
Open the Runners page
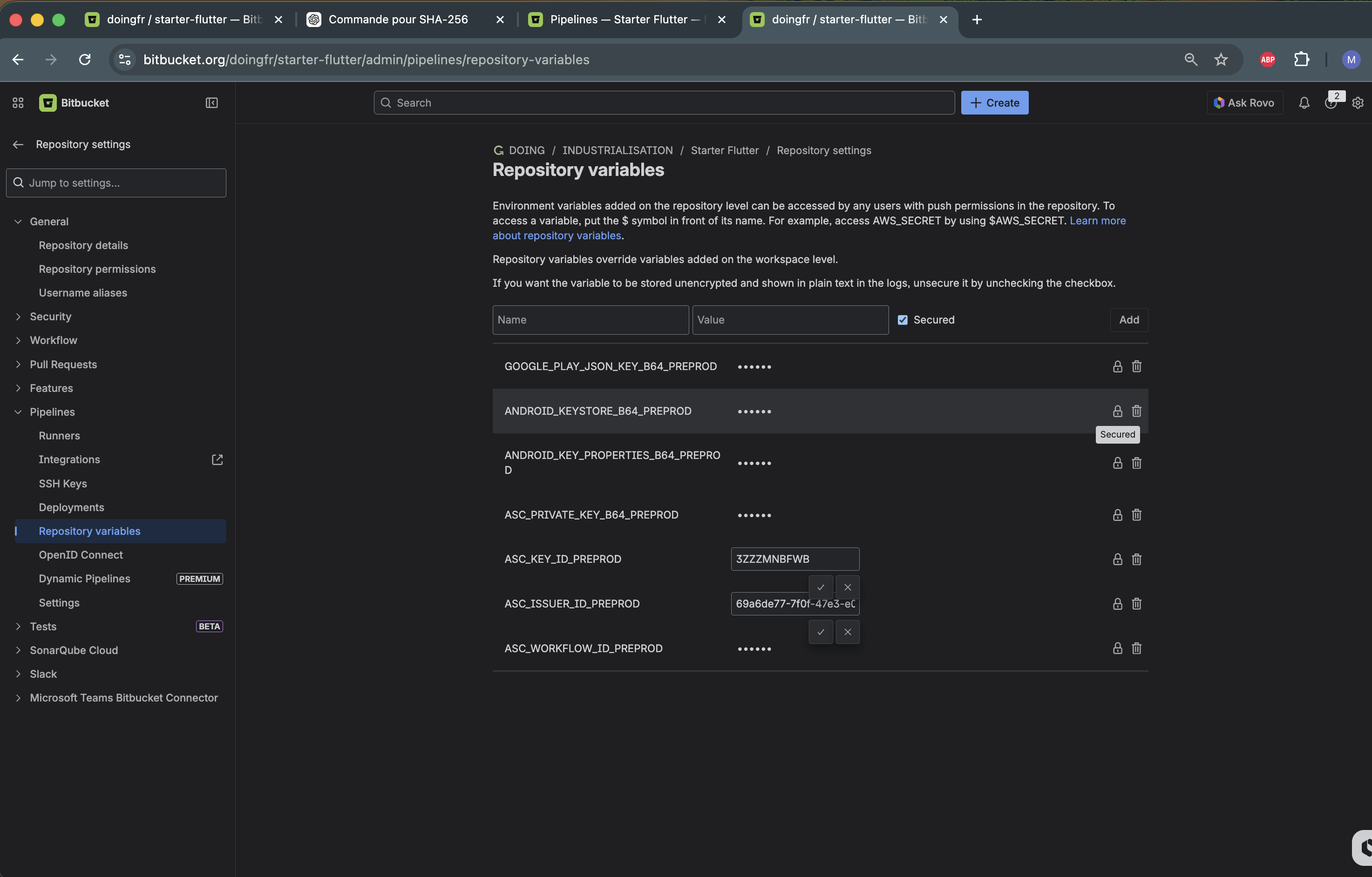[59, 436]
